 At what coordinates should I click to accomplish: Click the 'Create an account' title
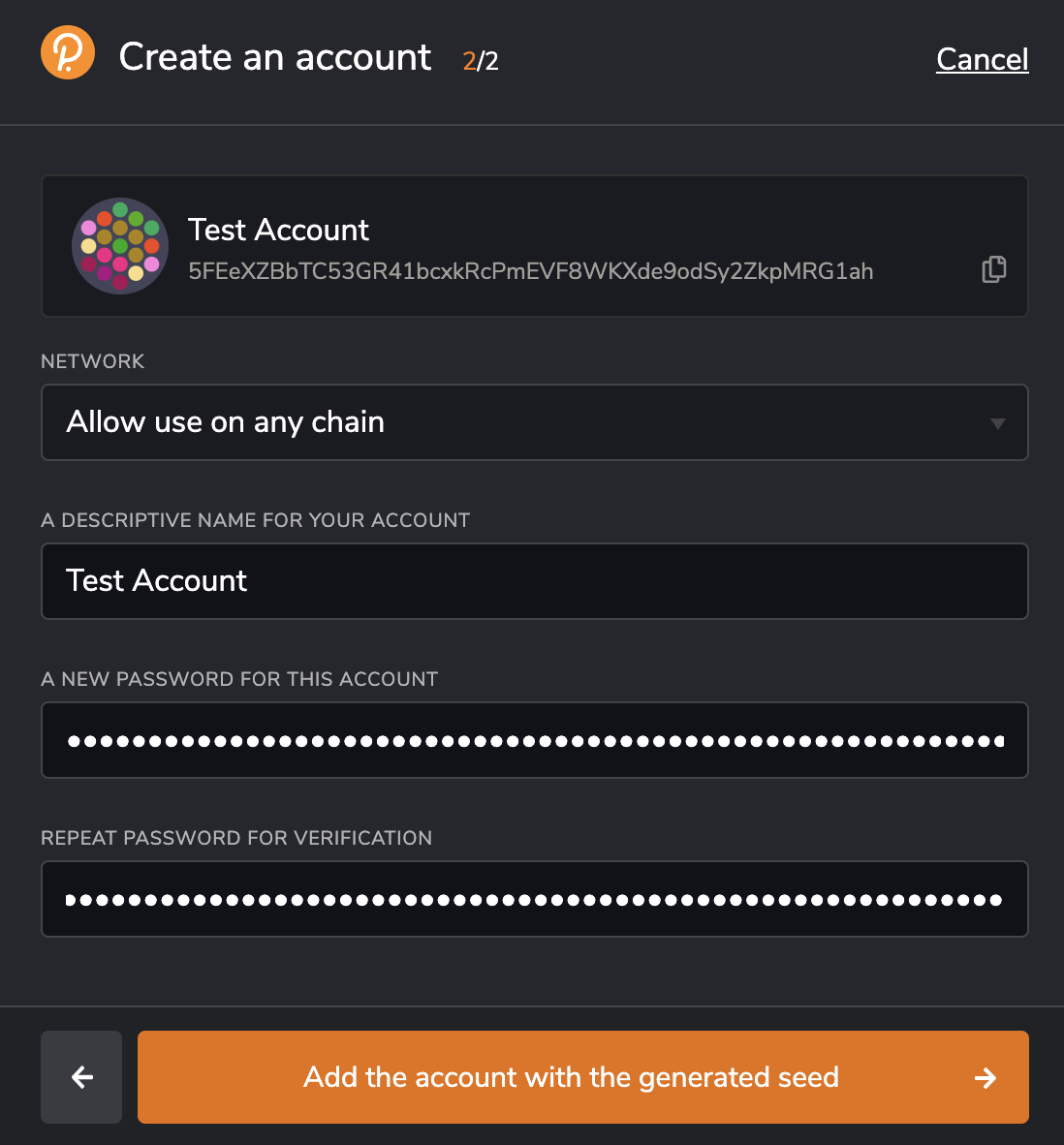click(275, 57)
